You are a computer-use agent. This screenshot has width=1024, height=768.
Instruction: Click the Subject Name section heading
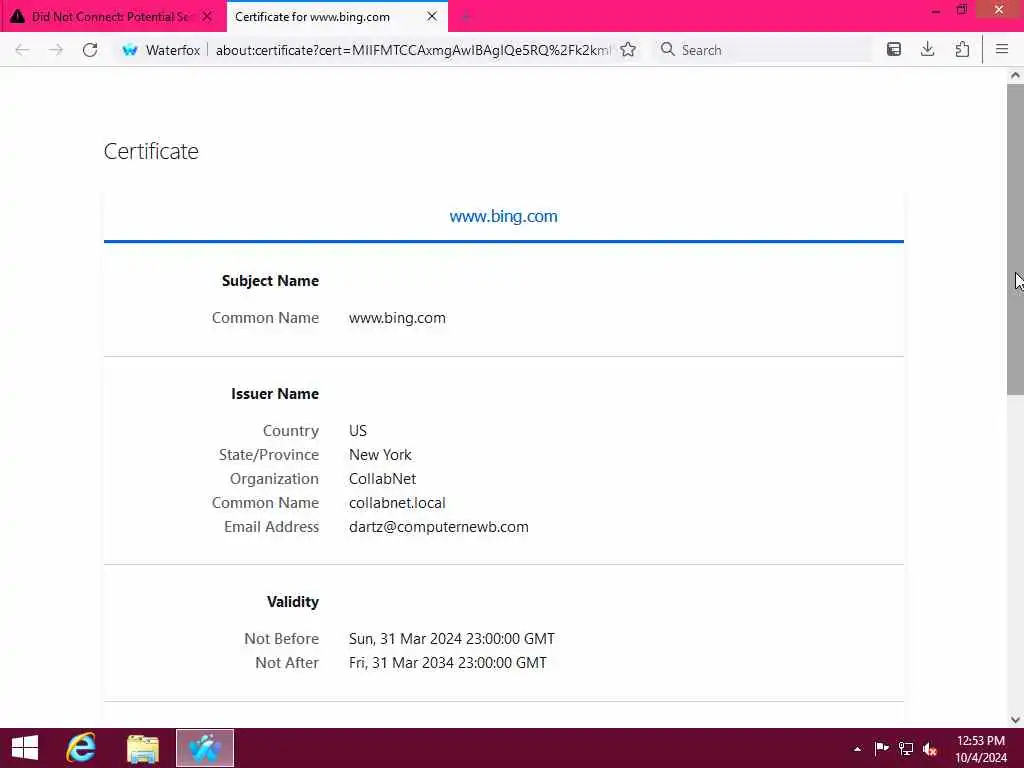click(x=270, y=281)
